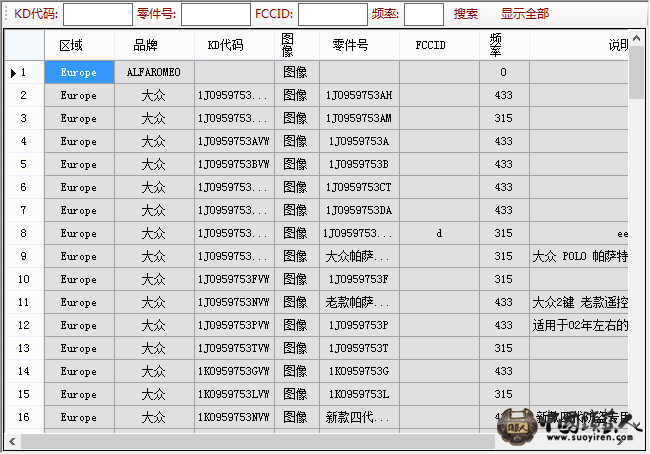Click the horizontal scrollbar thumb
650x454 pixels.
click(258, 442)
